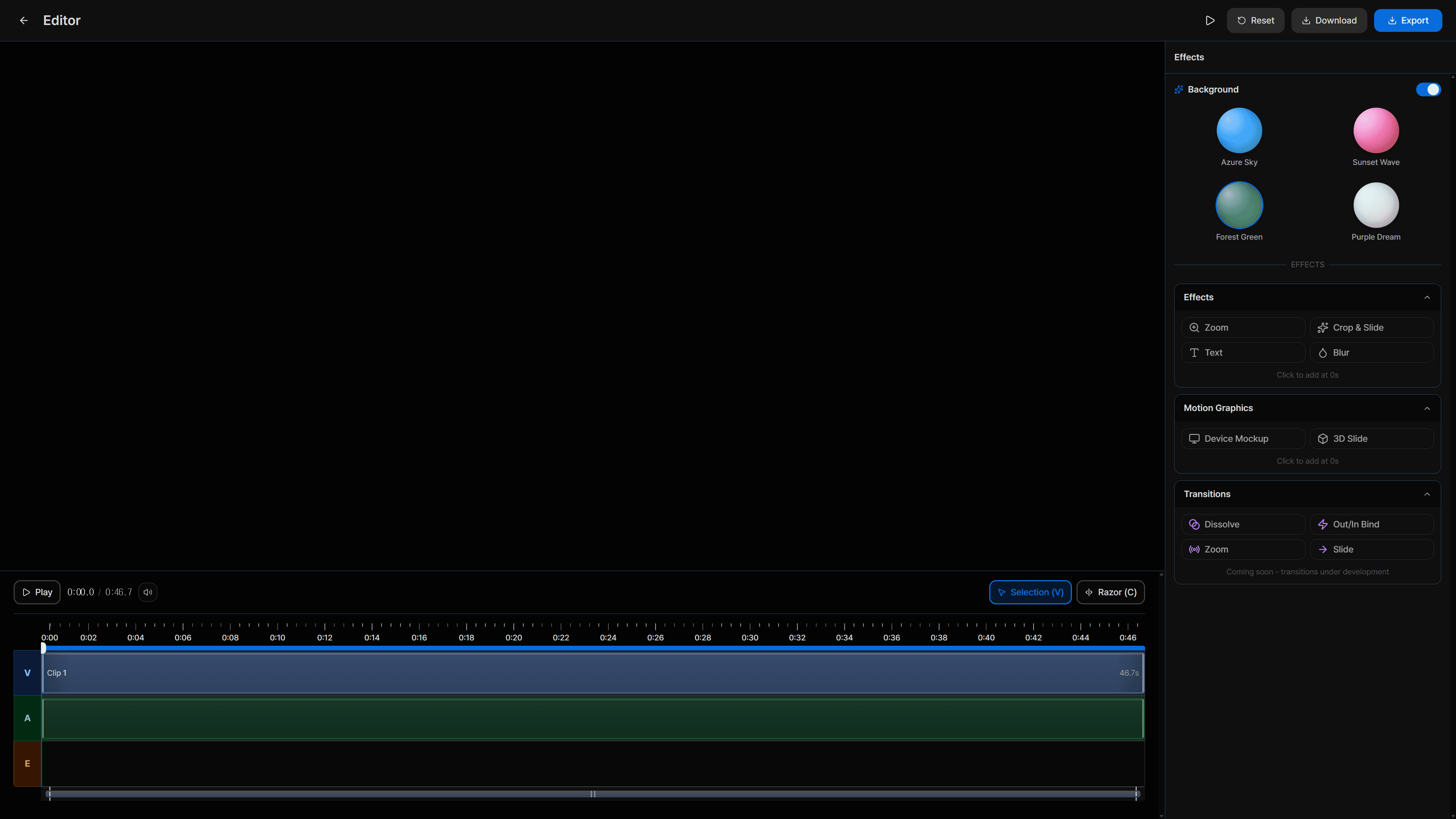Image resolution: width=1456 pixels, height=819 pixels.
Task: Export the project
Action: [1408, 20]
